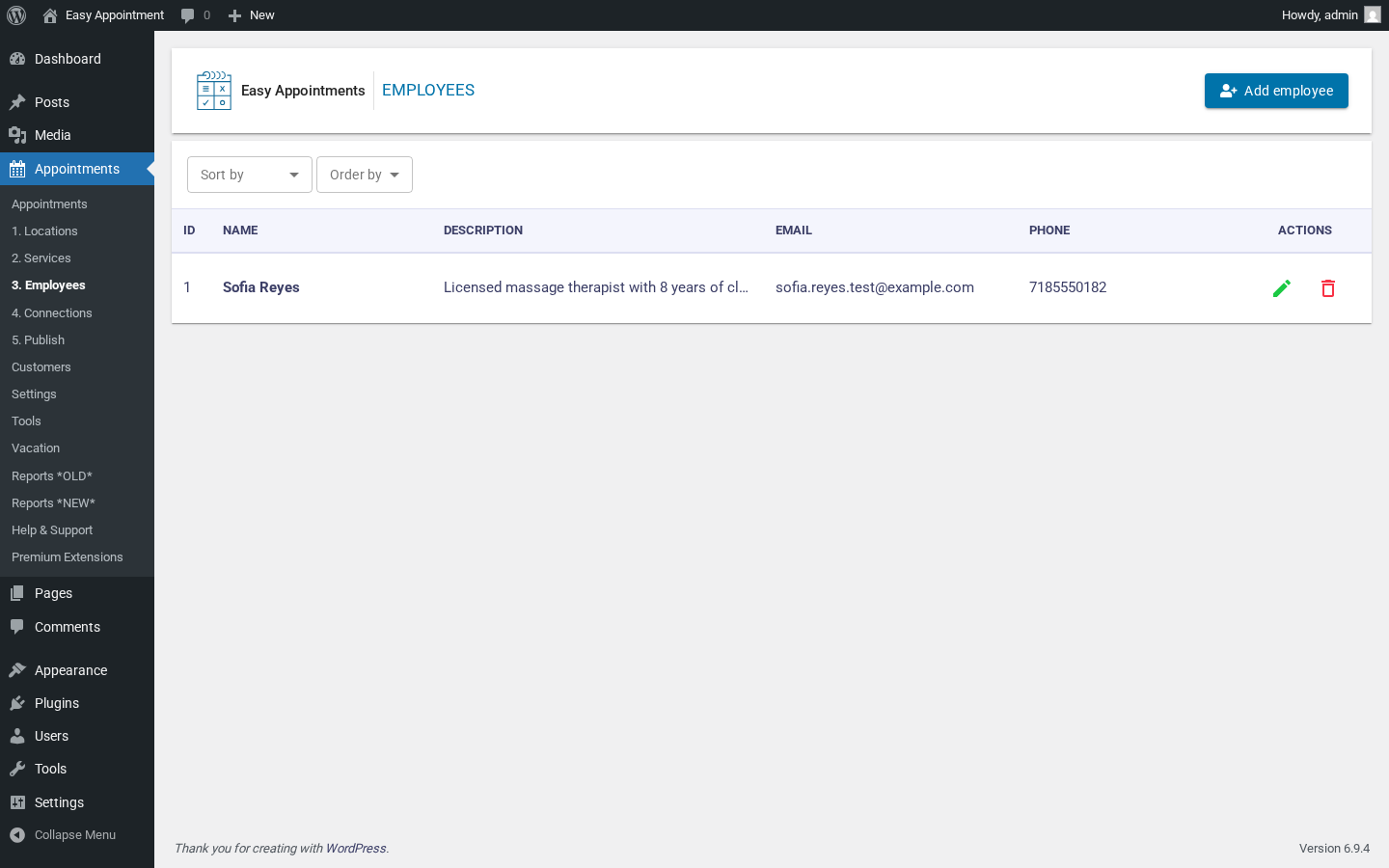Click the Collapse Menu arrow icon
1389x868 pixels.
(17, 835)
